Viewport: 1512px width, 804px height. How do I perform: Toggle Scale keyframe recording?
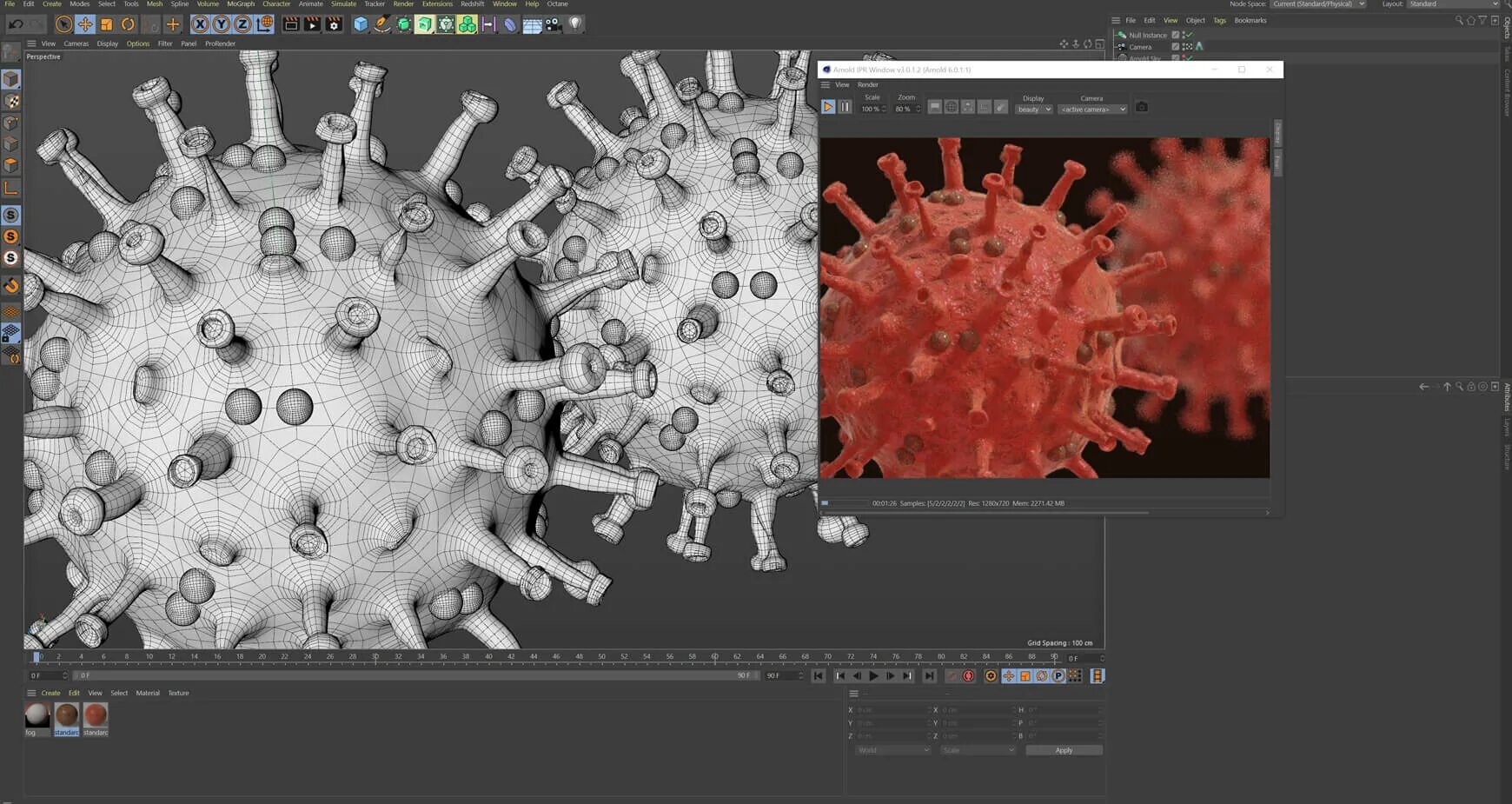1025,675
